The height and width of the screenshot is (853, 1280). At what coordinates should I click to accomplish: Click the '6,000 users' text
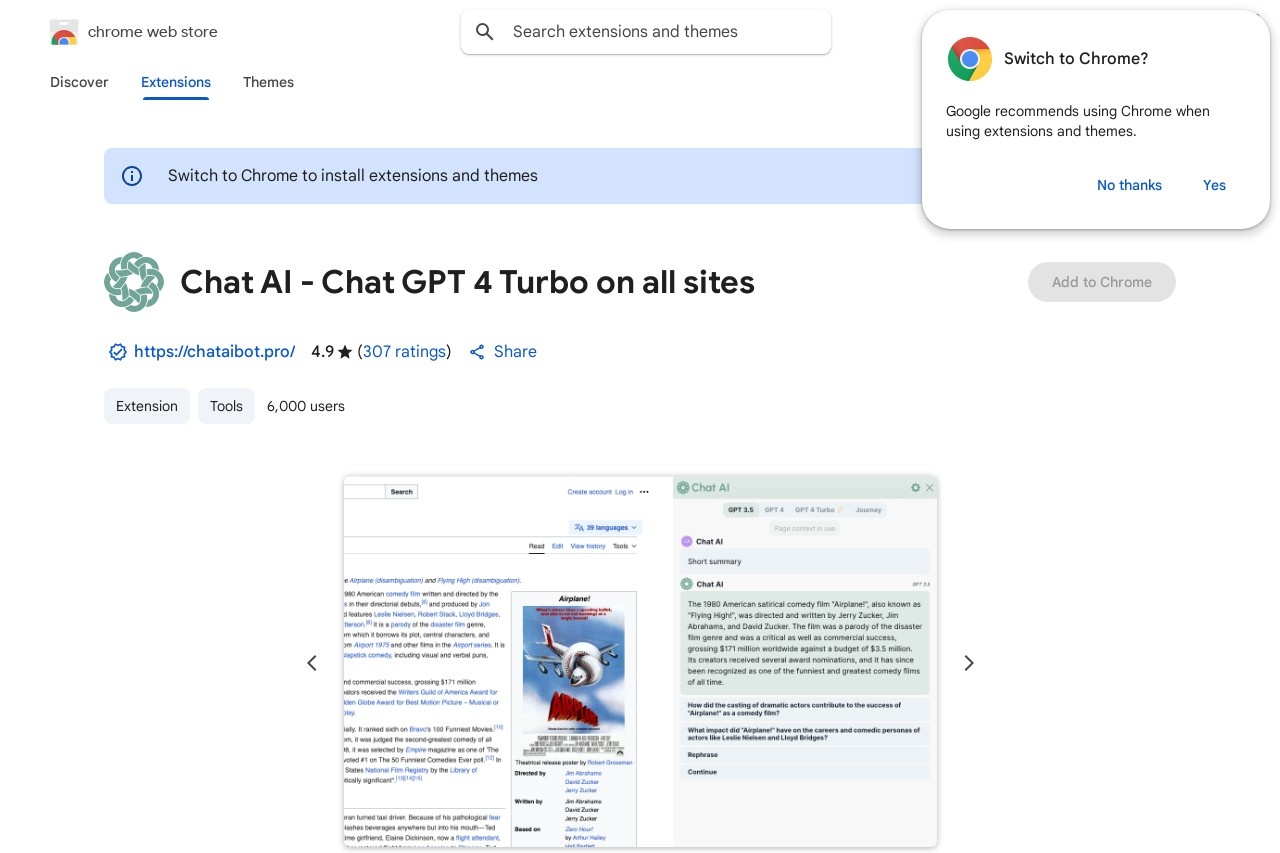coord(306,406)
